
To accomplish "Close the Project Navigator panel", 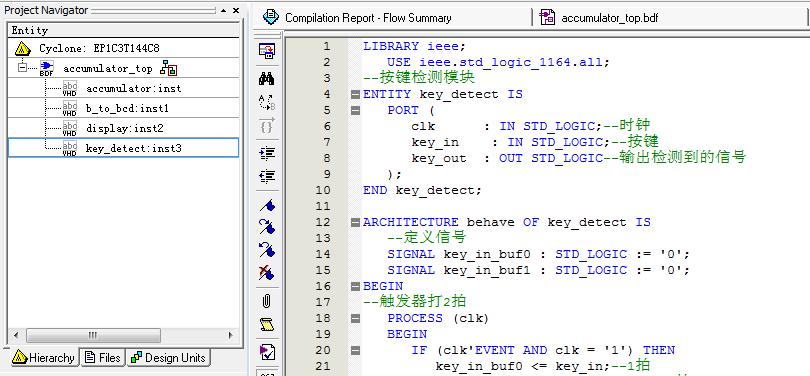I will pos(236,10).
